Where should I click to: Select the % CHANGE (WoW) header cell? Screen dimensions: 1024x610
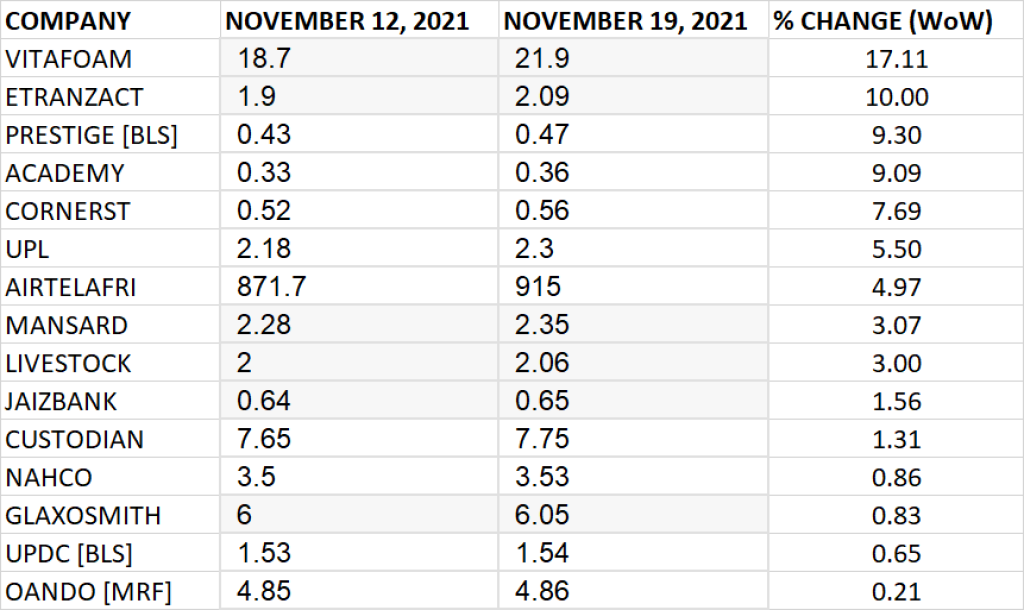click(x=896, y=20)
